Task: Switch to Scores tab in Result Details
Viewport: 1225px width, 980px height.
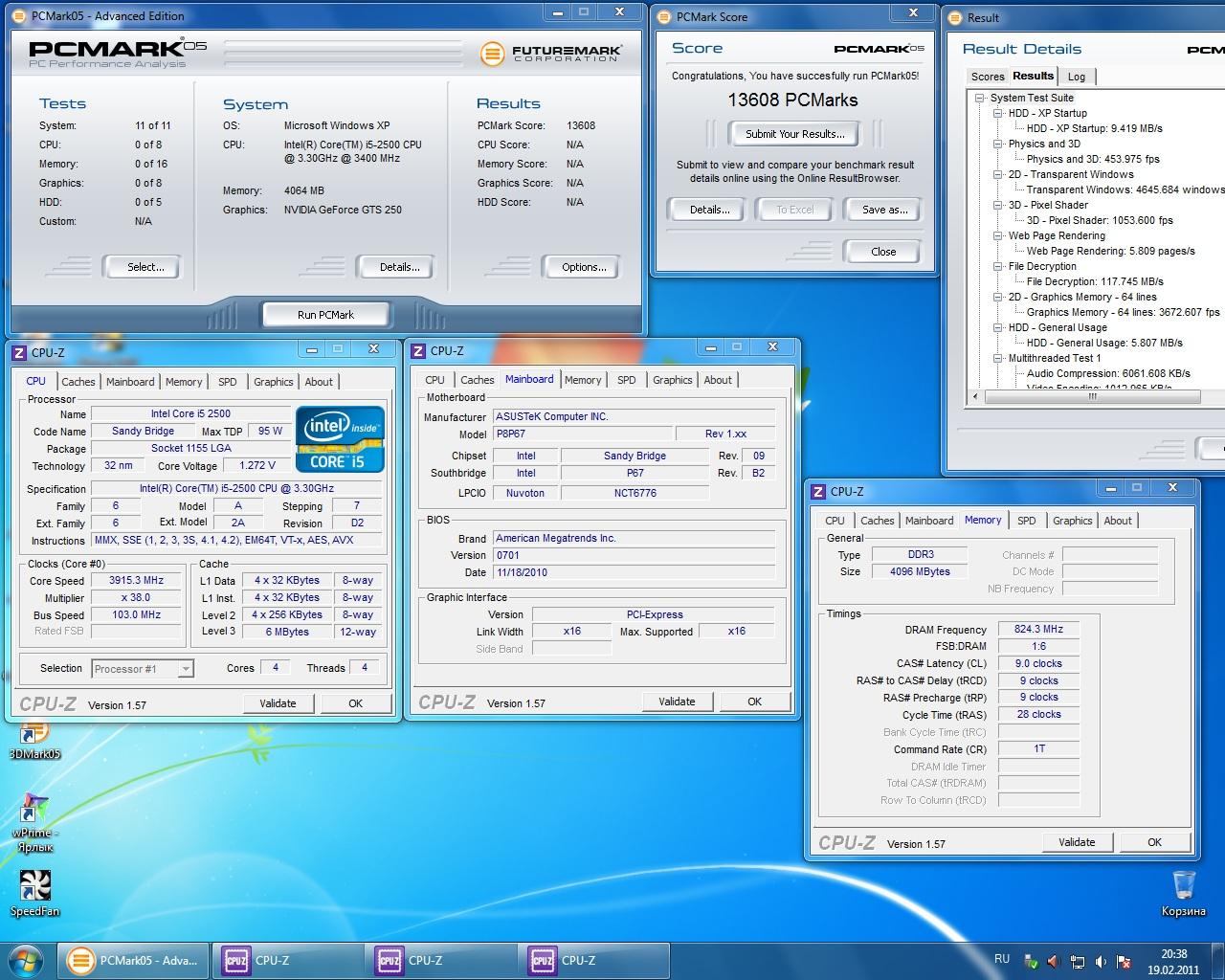Action: click(987, 77)
